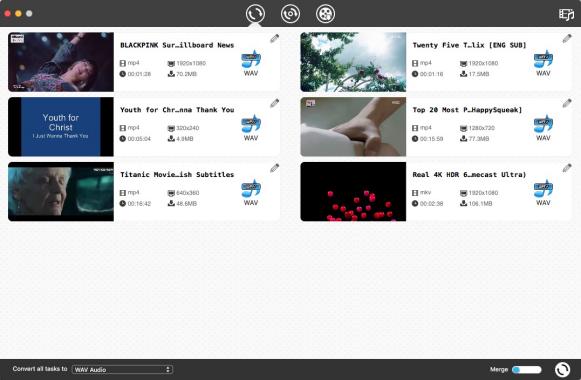Toggle the Merge switch
Viewport: 581px width, 380px height.
click(x=527, y=369)
